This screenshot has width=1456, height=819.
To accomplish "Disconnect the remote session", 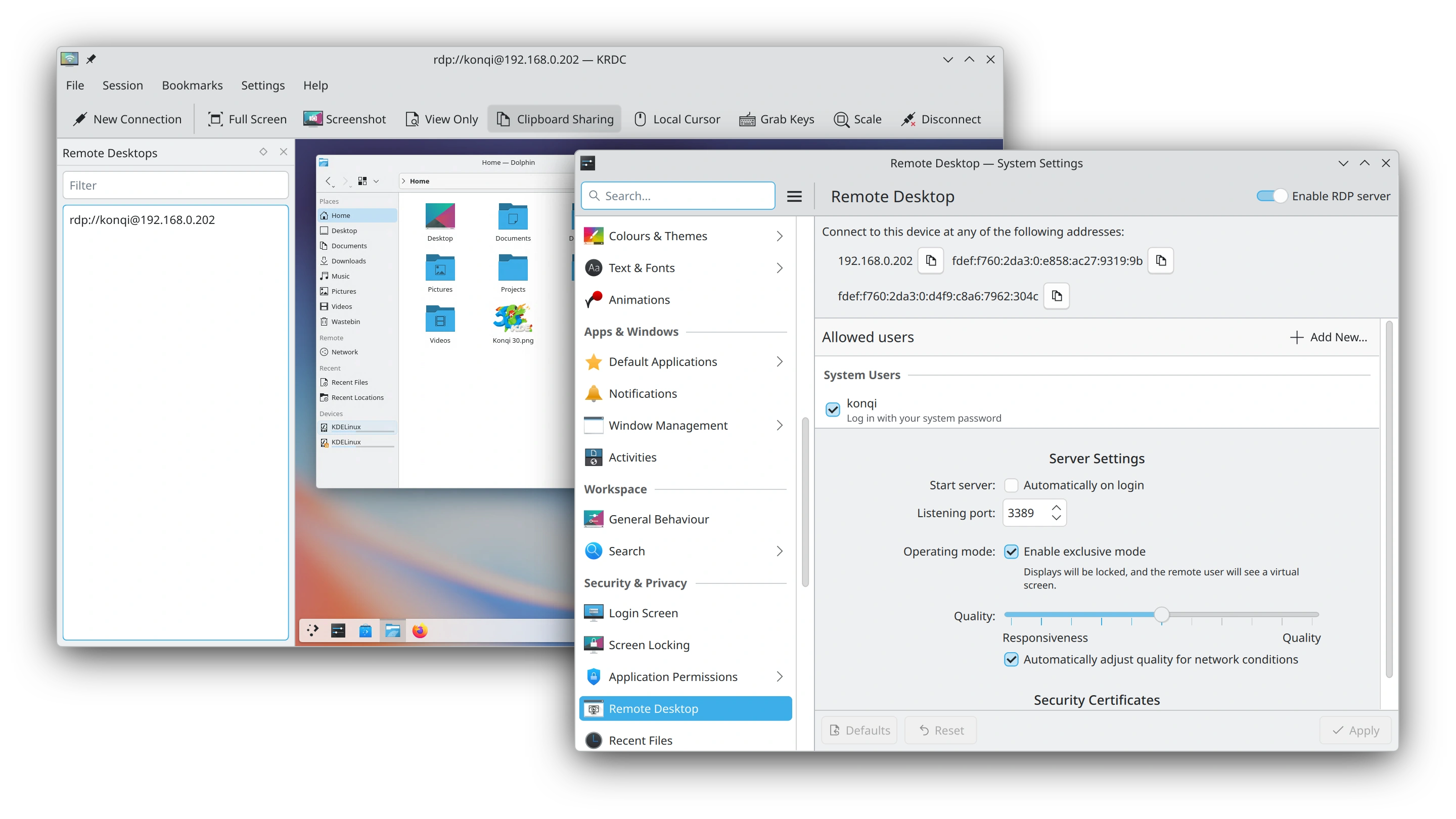I will 941,119.
